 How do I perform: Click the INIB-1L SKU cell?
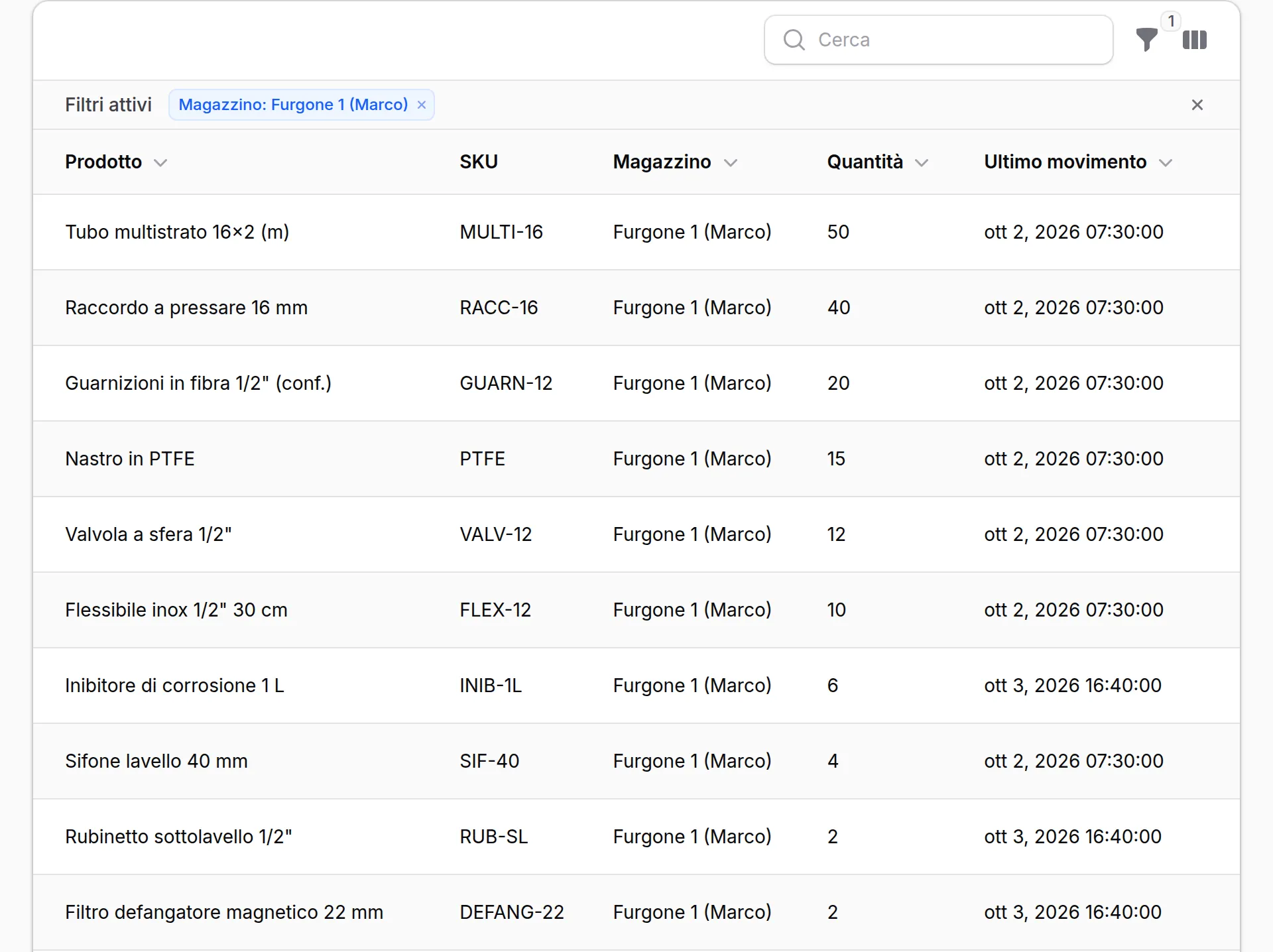(491, 685)
